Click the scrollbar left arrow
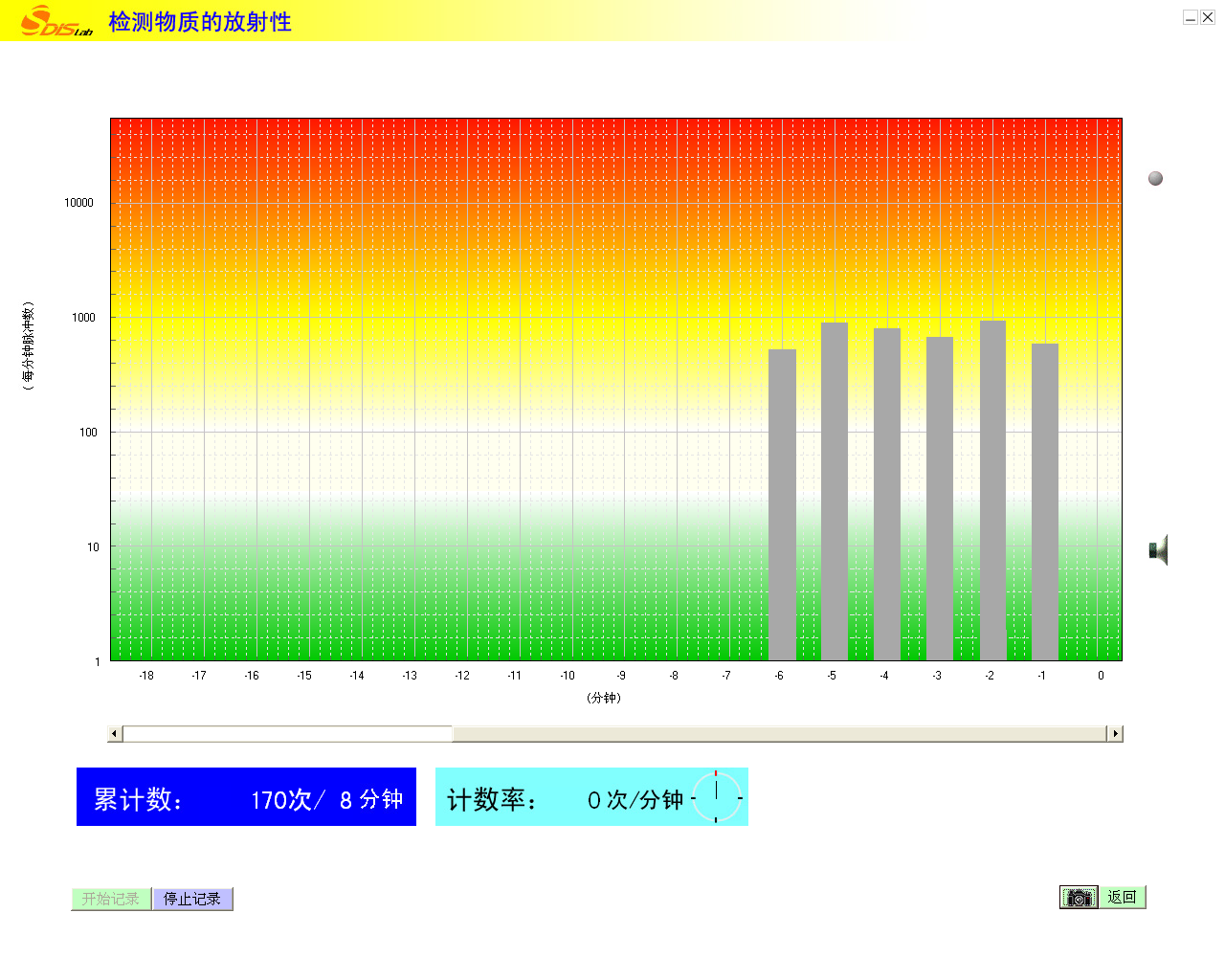1225x980 pixels. [115, 734]
